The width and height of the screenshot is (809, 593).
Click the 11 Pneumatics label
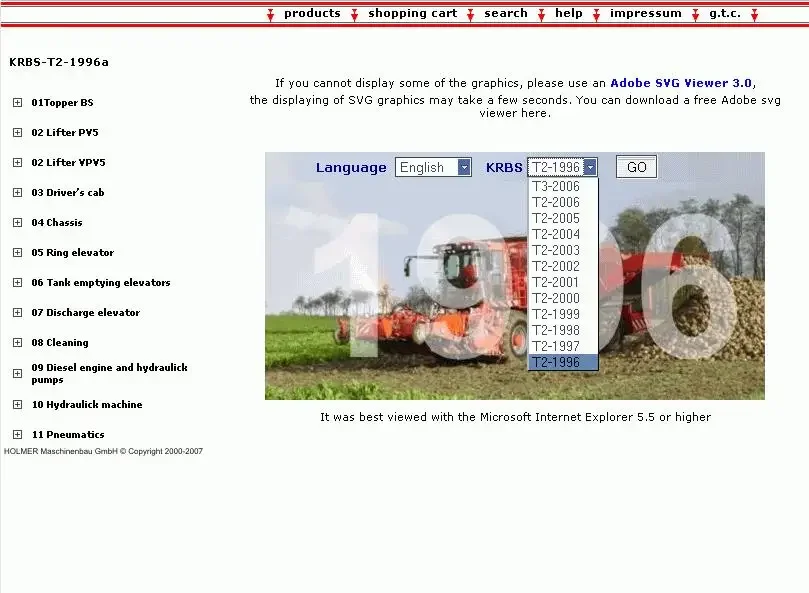click(68, 434)
